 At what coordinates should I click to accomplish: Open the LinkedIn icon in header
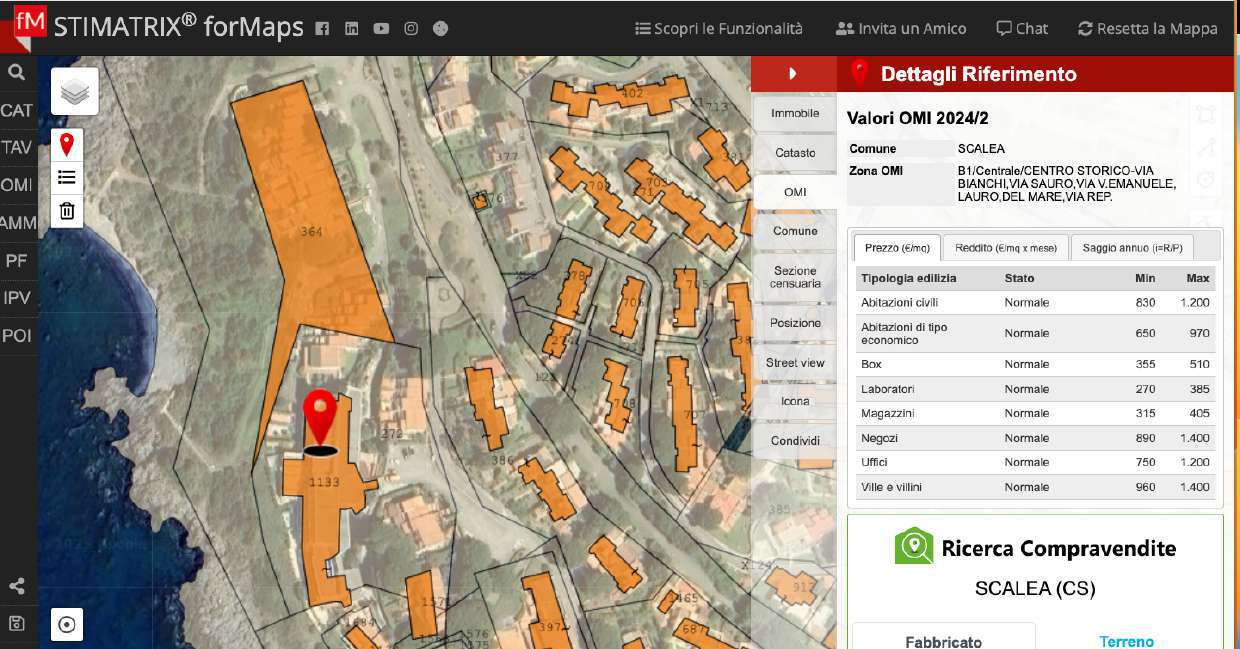pos(351,29)
